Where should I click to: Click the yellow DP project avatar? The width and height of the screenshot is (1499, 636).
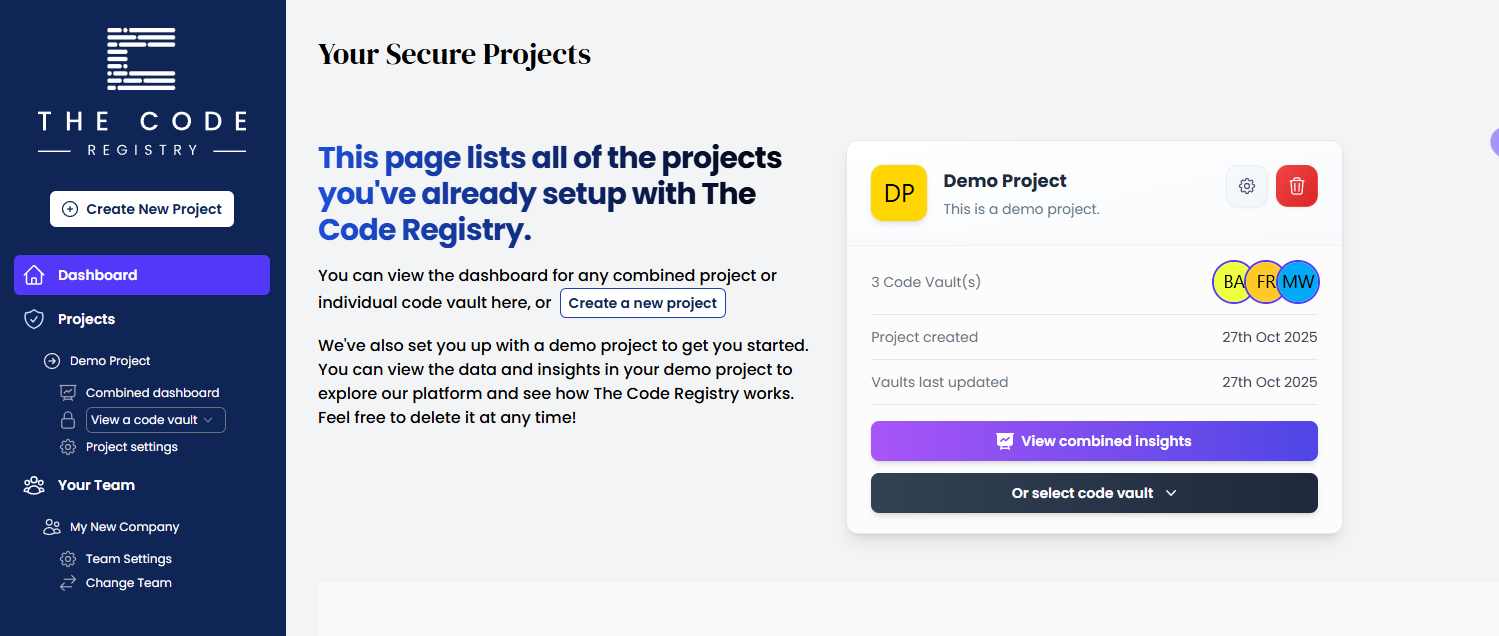click(899, 193)
